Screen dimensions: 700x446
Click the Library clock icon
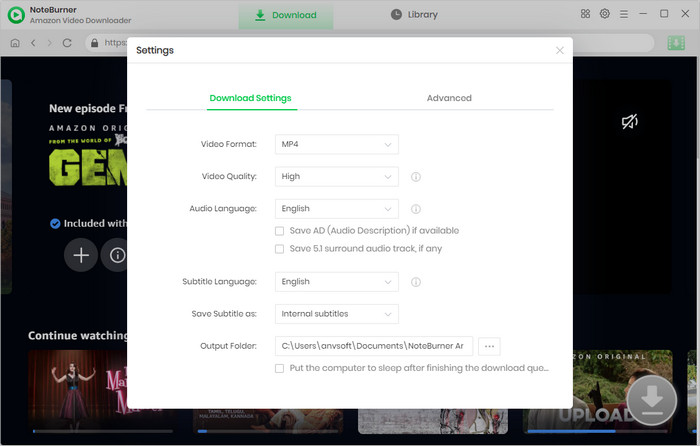(396, 15)
